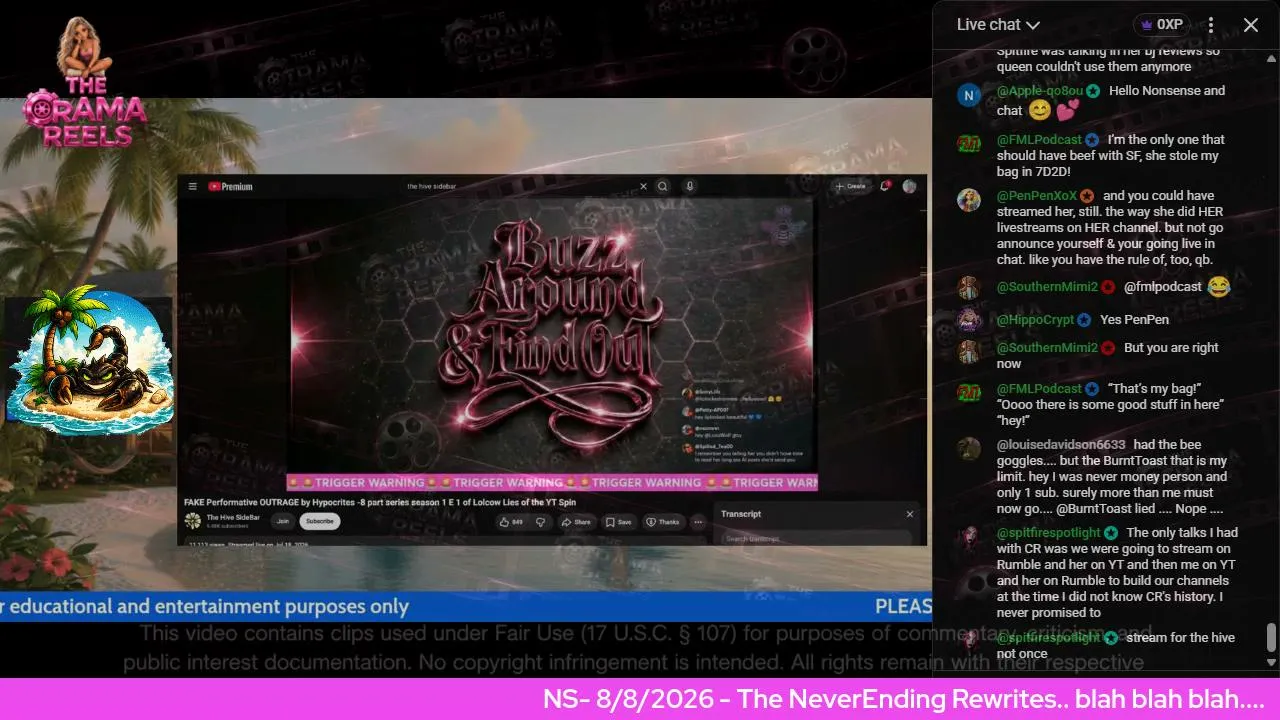Click @FMLPodcast username above "That's my bag!"
This screenshot has width=1280, height=720.
[1040, 389]
